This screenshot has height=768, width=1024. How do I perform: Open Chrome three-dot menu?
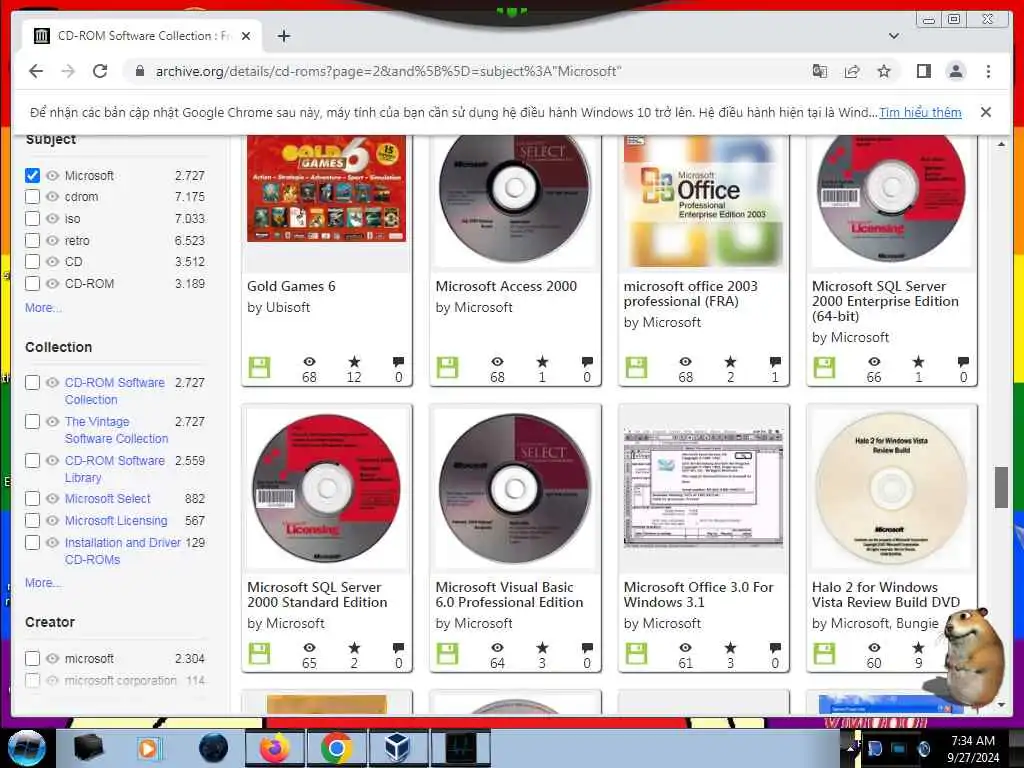click(988, 71)
